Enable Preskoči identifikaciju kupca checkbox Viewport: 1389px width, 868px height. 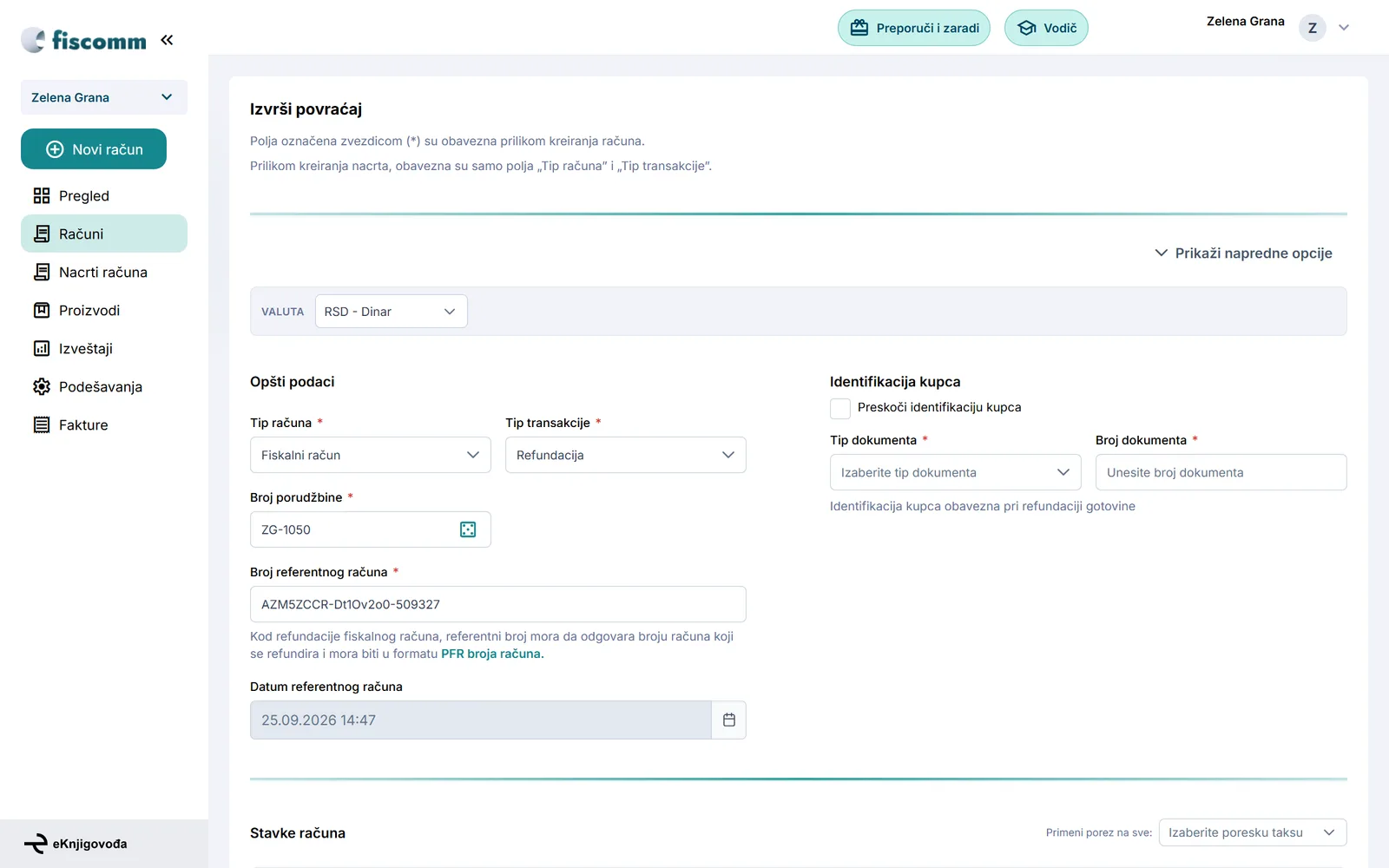click(x=840, y=408)
